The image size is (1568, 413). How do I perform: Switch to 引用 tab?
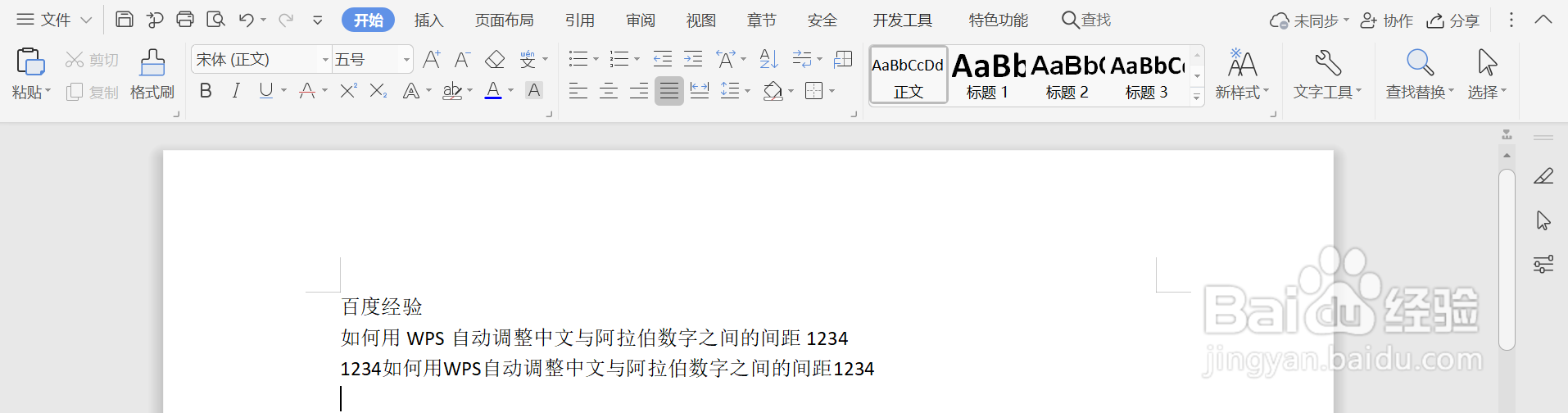(x=580, y=20)
